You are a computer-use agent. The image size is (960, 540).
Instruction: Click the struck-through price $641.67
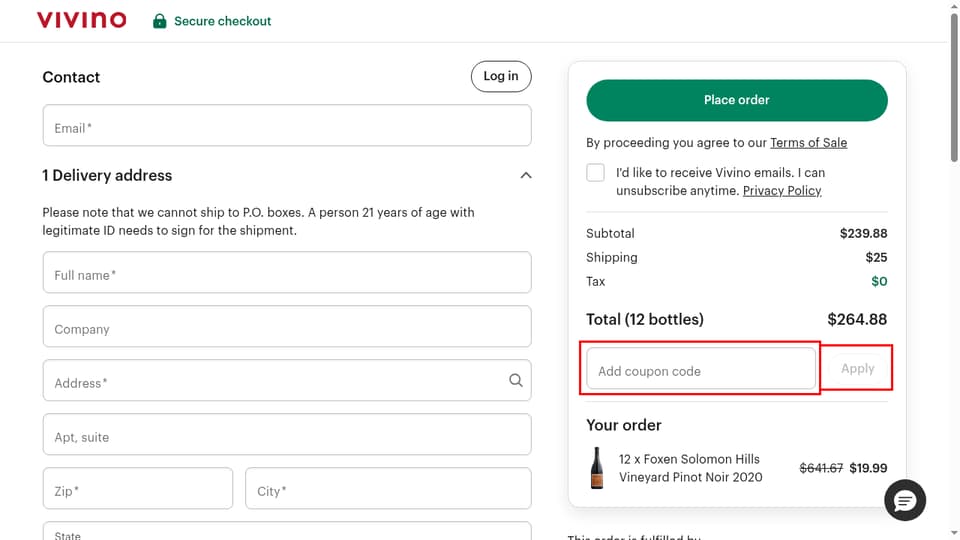pyautogui.click(x=821, y=468)
